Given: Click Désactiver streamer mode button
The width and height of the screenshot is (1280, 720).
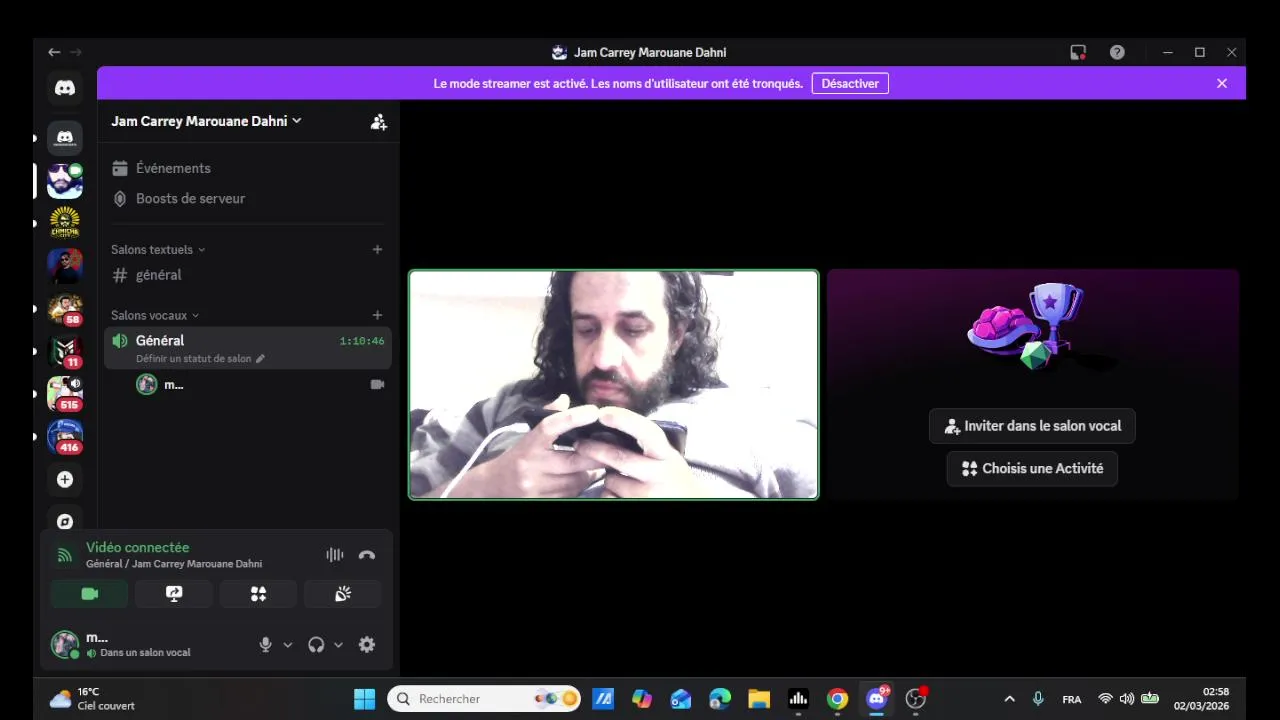Looking at the screenshot, I should pyautogui.click(x=850, y=83).
